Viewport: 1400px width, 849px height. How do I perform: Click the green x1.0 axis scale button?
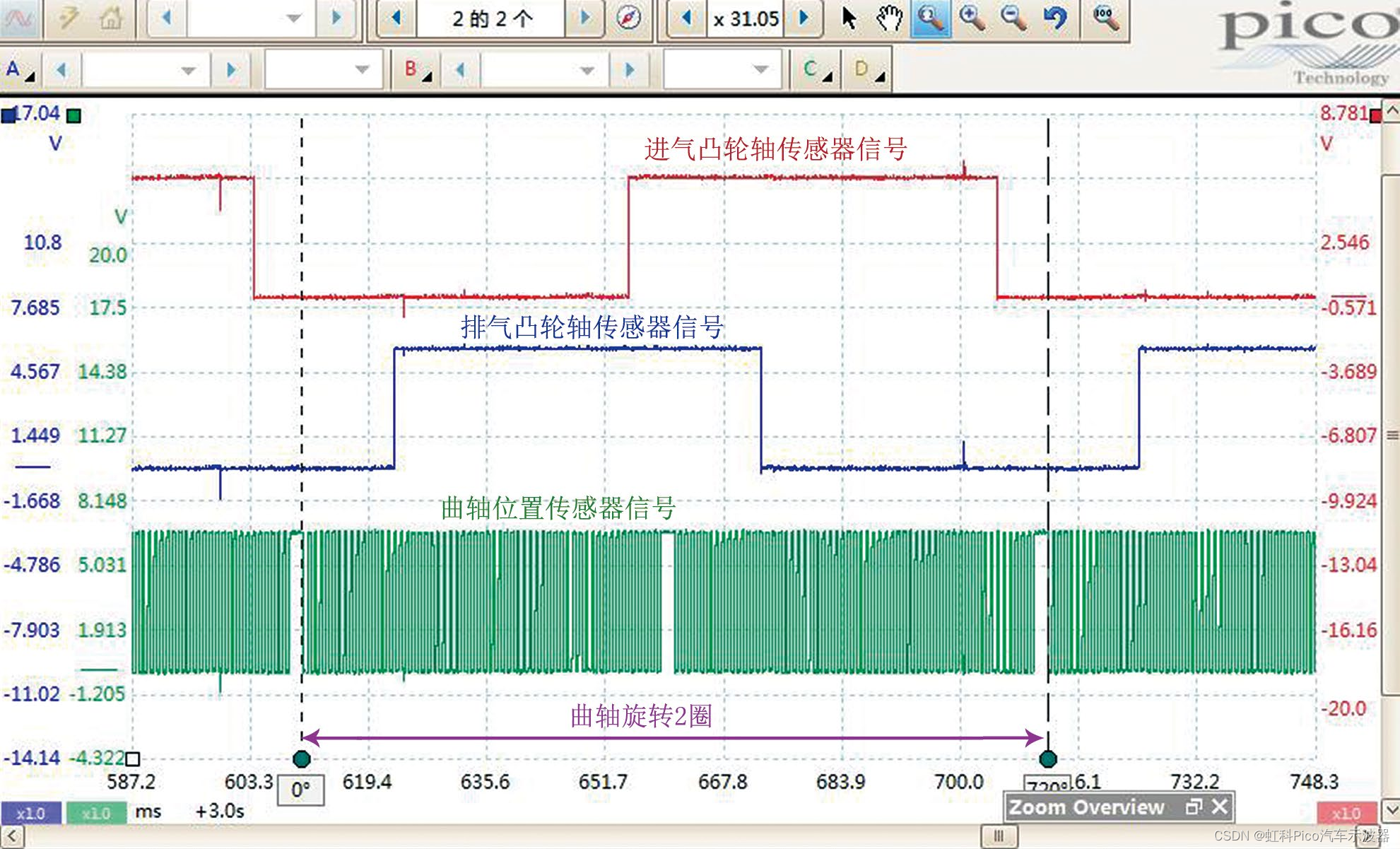96,813
